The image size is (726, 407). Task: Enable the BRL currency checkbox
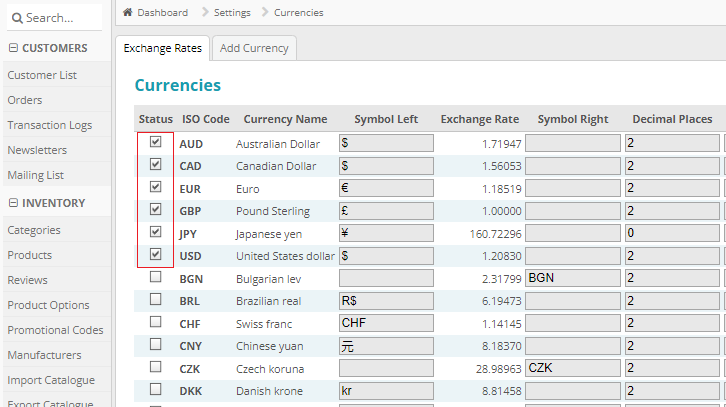156,299
